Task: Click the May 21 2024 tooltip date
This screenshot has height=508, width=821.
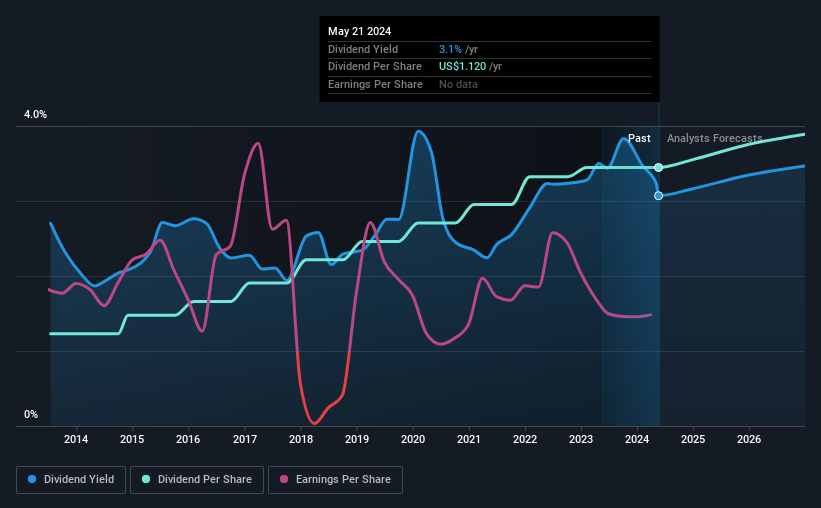Action: pyautogui.click(x=359, y=31)
